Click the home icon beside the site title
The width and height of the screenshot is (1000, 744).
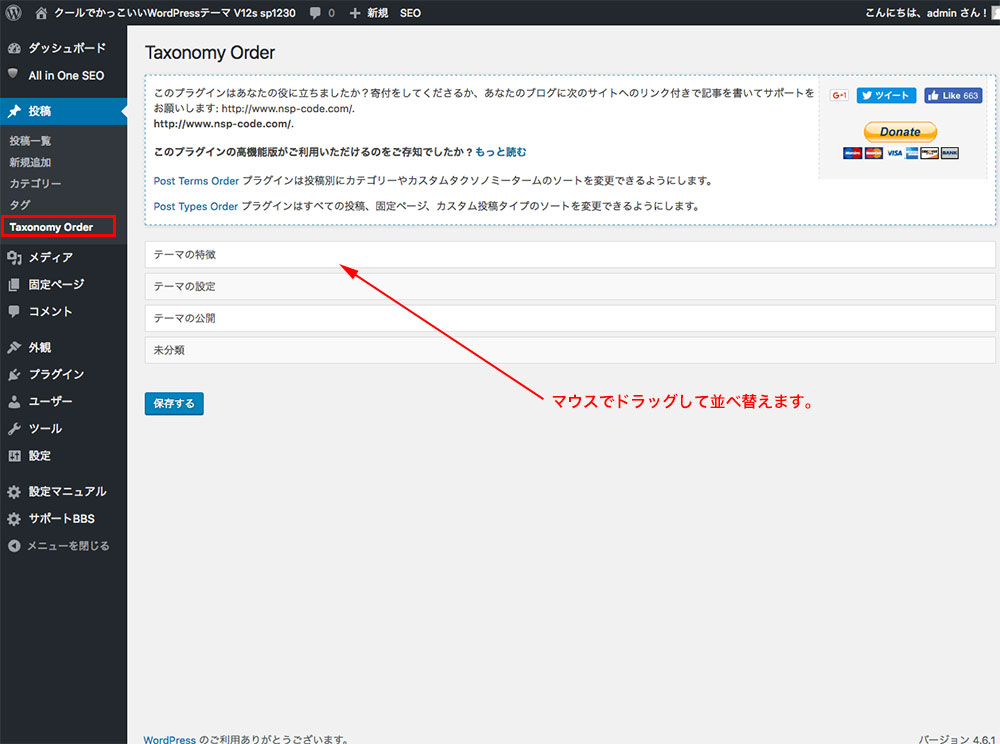coord(41,13)
